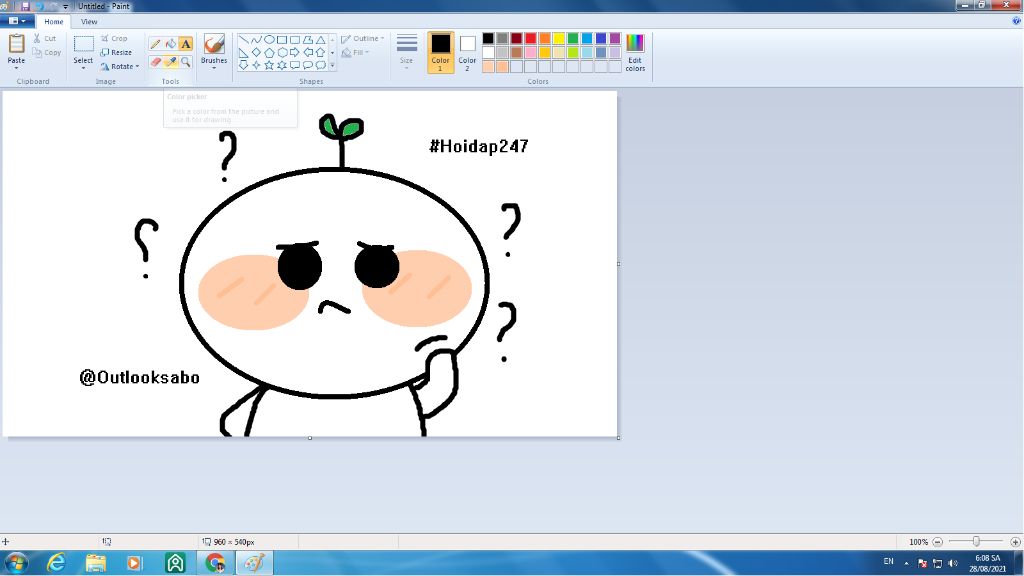Select the Color picker eyedropper tool
The height and width of the screenshot is (576, 1024).
[x=170, y=62]
